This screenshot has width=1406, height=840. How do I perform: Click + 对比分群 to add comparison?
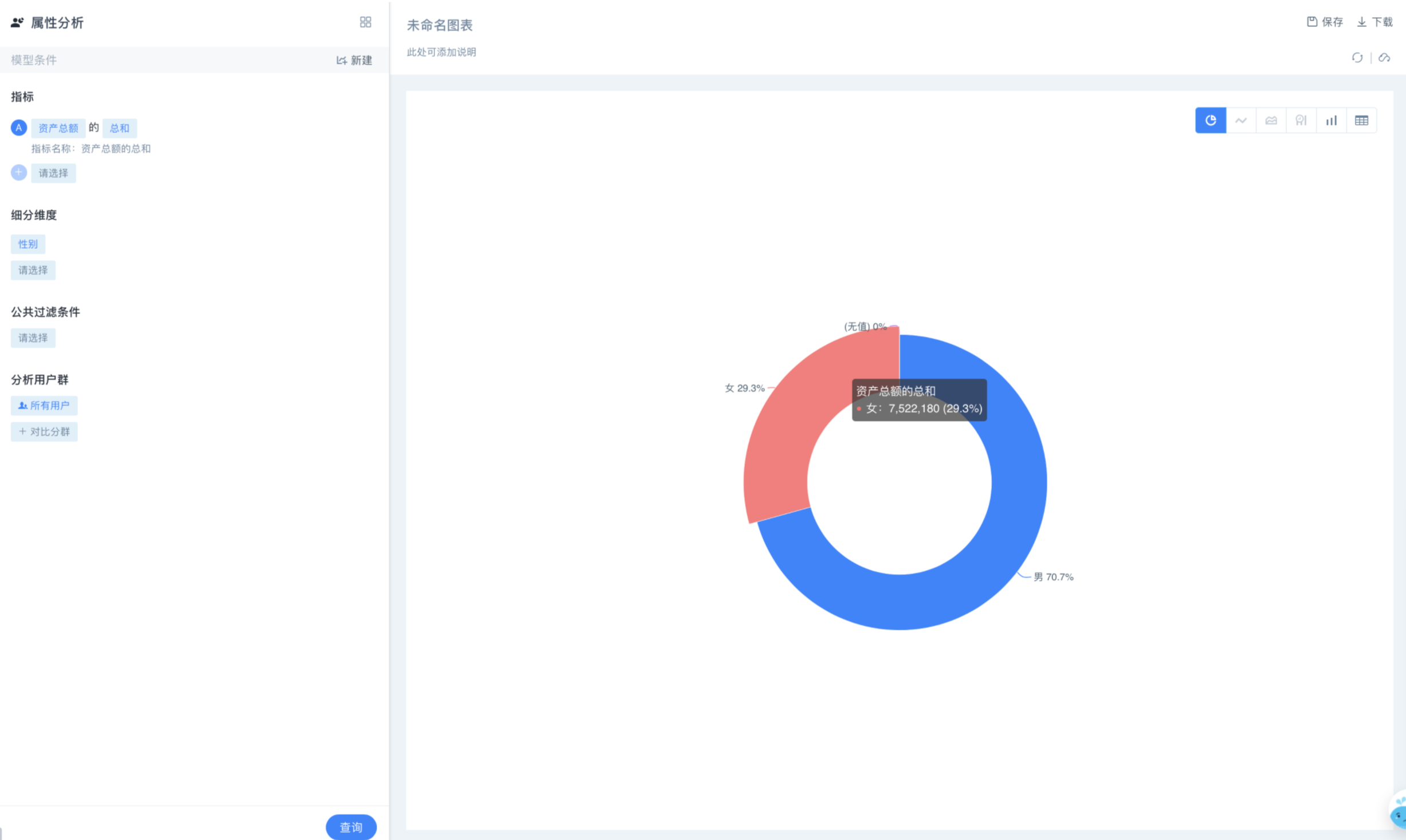click(x=44, y=432)
